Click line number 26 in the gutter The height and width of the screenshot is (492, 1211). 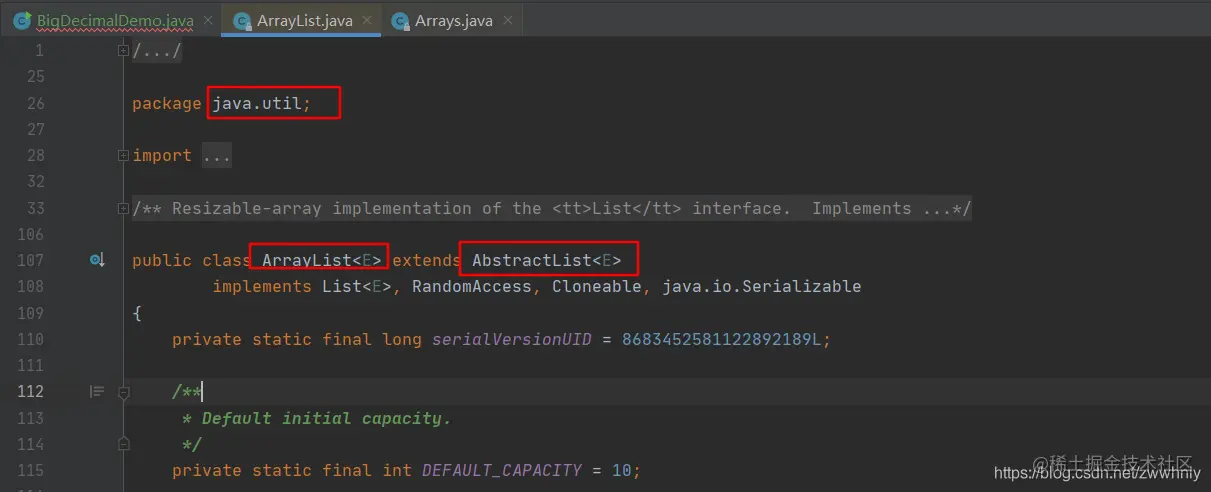click(35, 103)
